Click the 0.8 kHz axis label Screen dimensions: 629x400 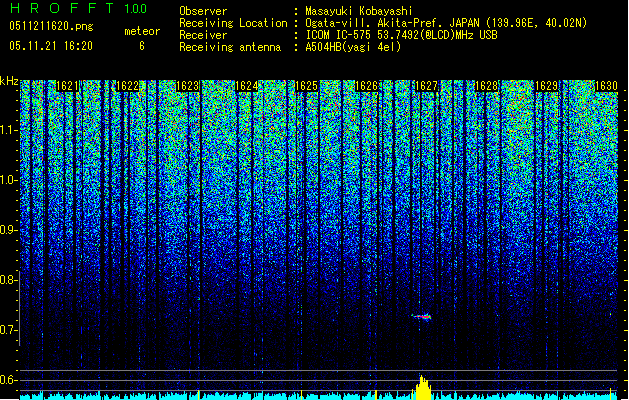[x=8, y=280]
